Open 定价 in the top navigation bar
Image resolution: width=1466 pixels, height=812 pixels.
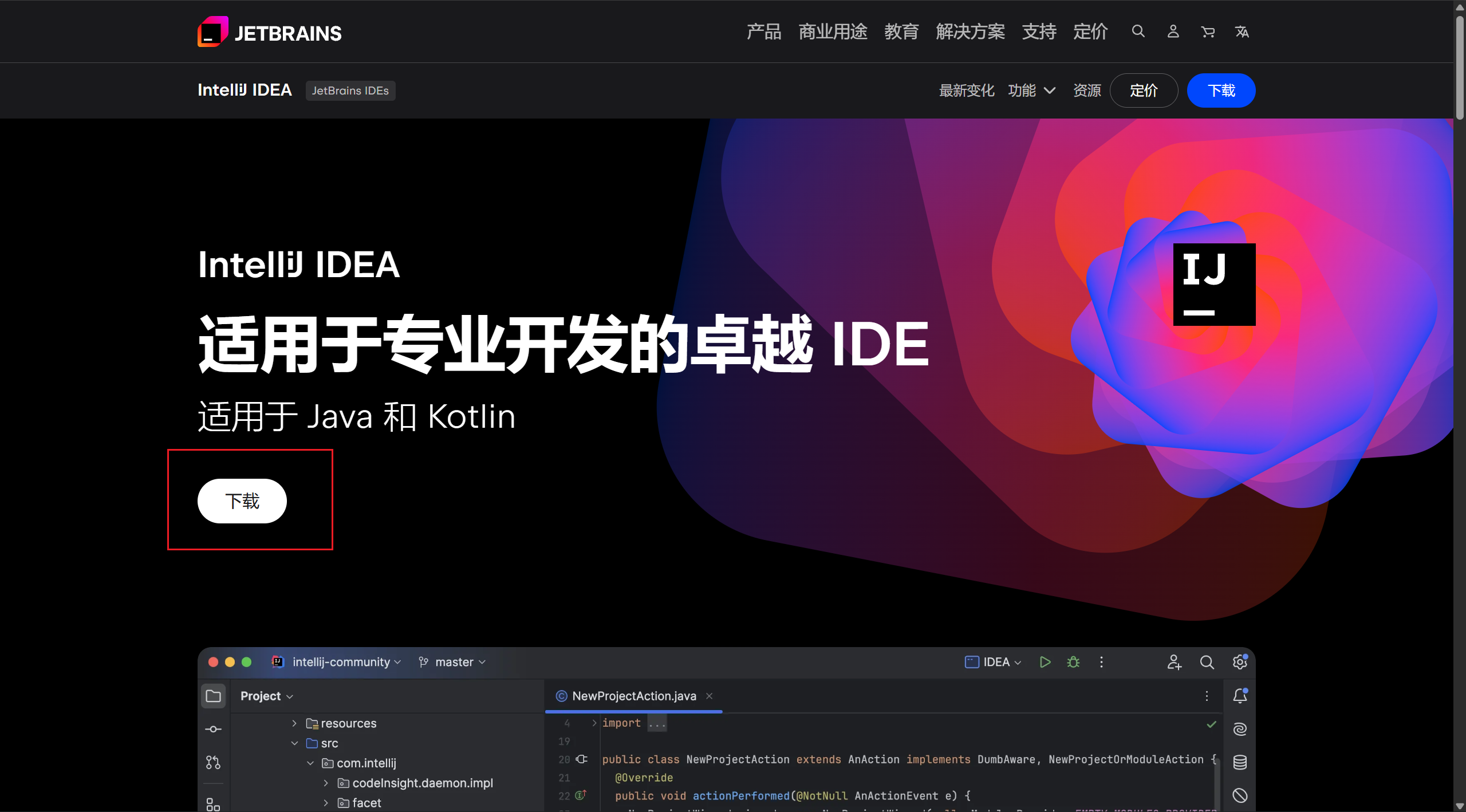(1090, 31)
